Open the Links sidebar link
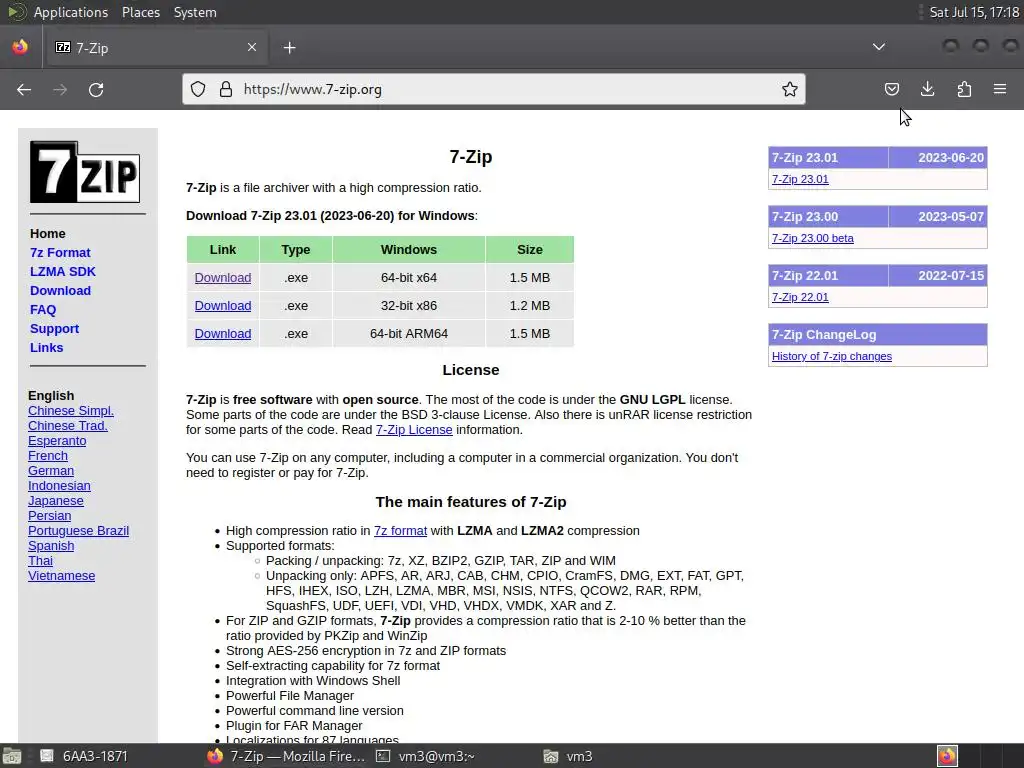The width and height of the screenshot is (1024, 768). tap(46, 347)
